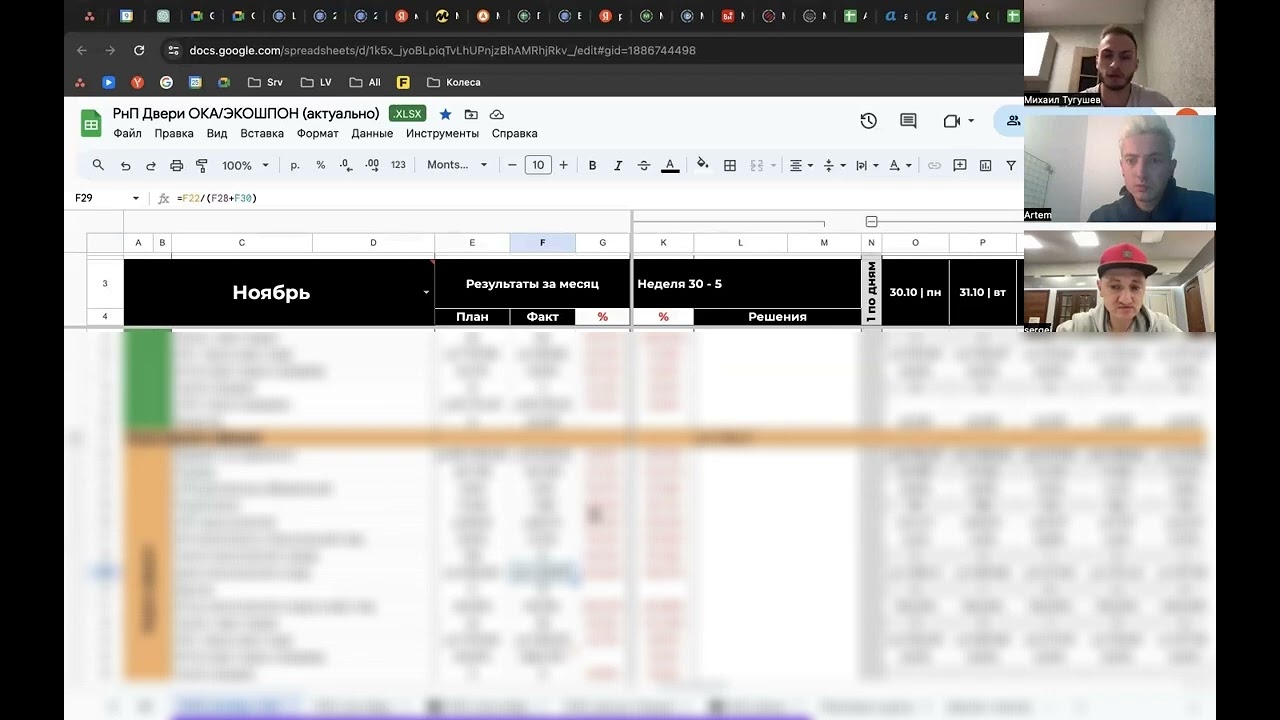The image size is (1280, 720).
Task: Open the Справка menu
Action: click(515, 133)
